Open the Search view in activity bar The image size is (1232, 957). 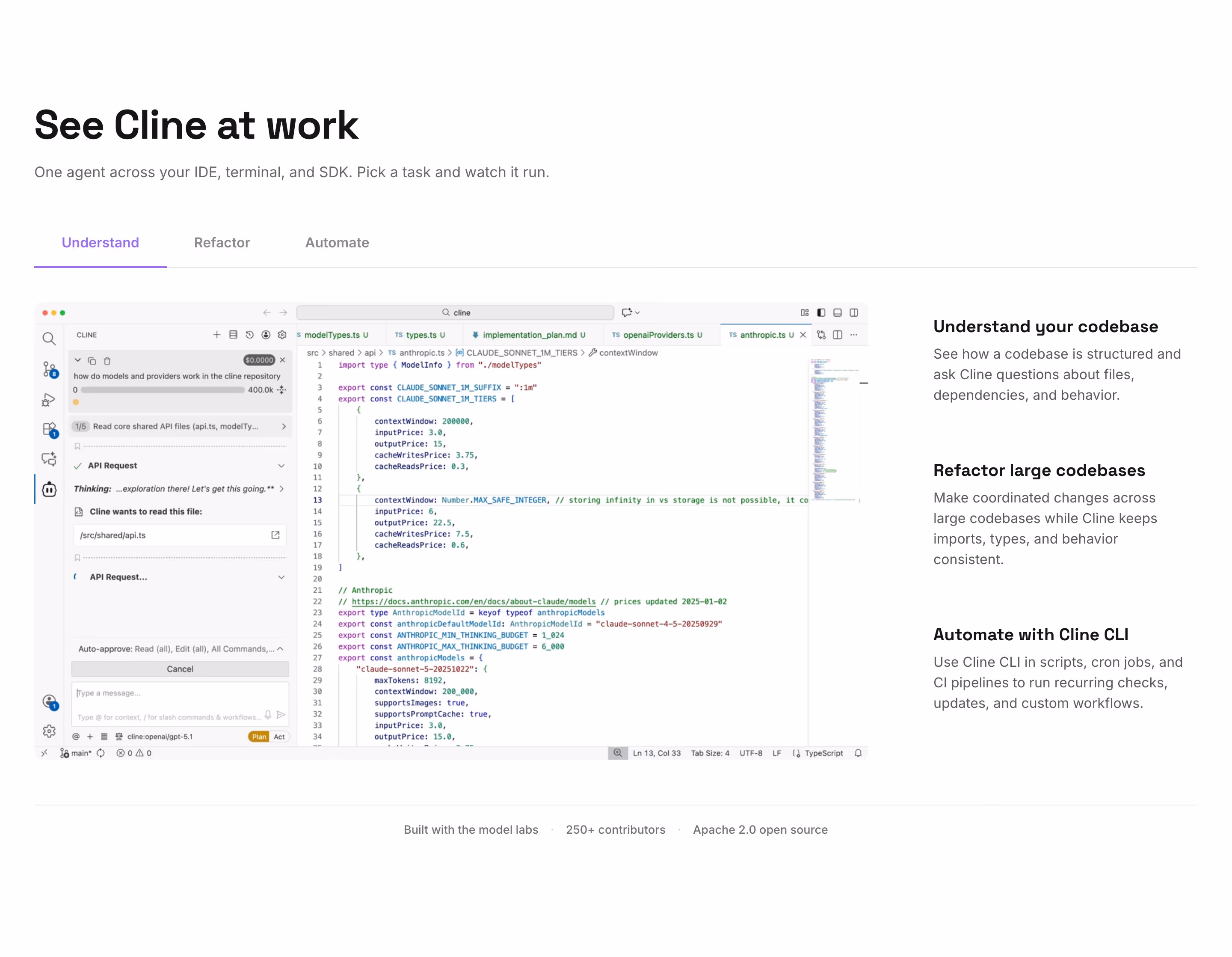tap(49, 339)
